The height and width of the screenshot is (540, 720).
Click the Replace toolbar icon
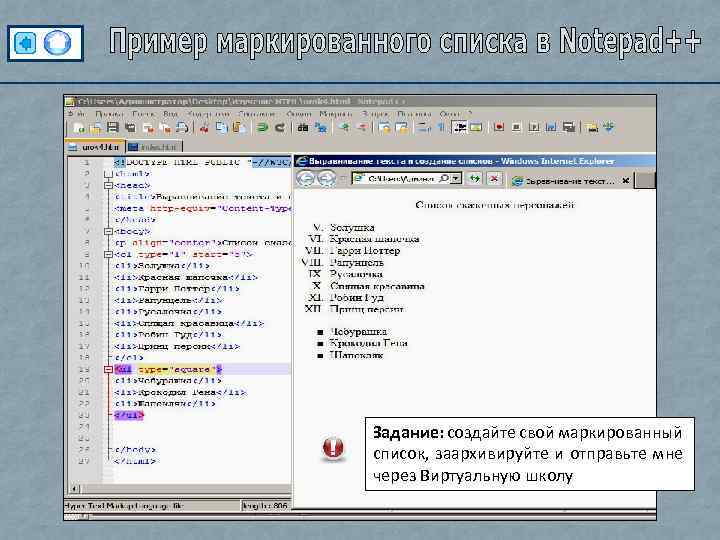pyautogui.click(x=321, y=128)
